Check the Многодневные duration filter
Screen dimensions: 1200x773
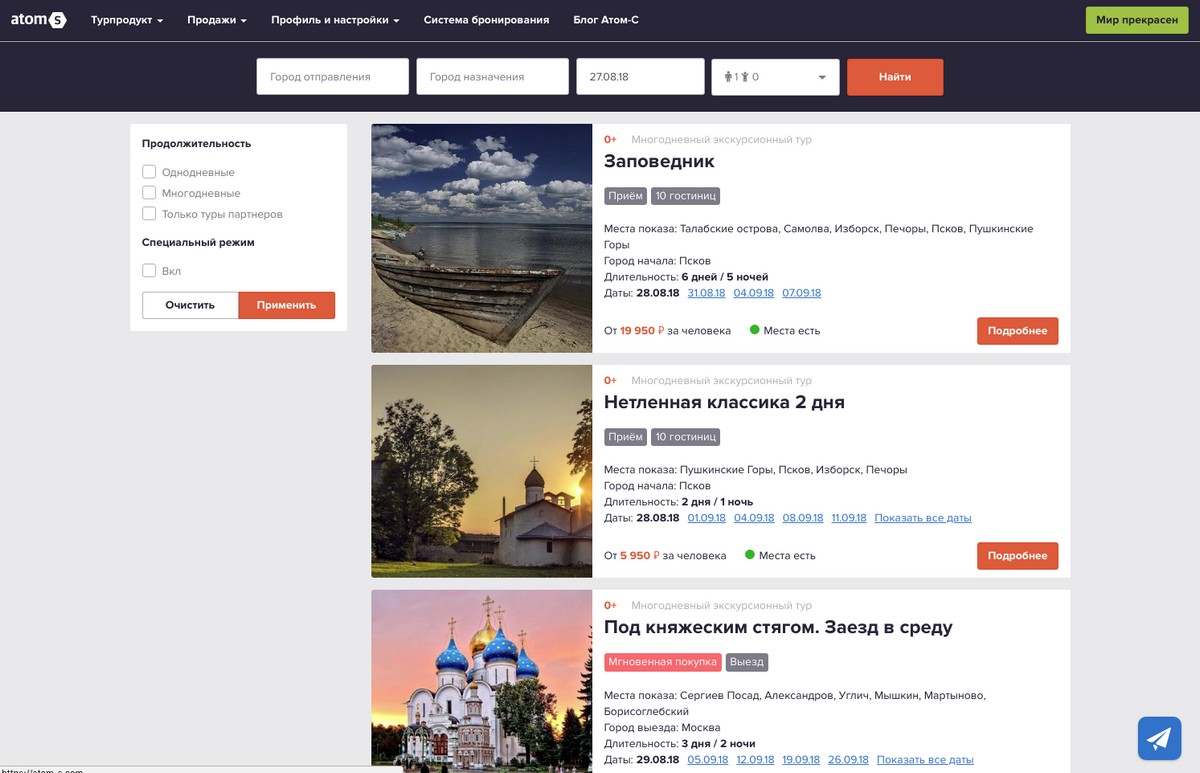tap(149, 193)
